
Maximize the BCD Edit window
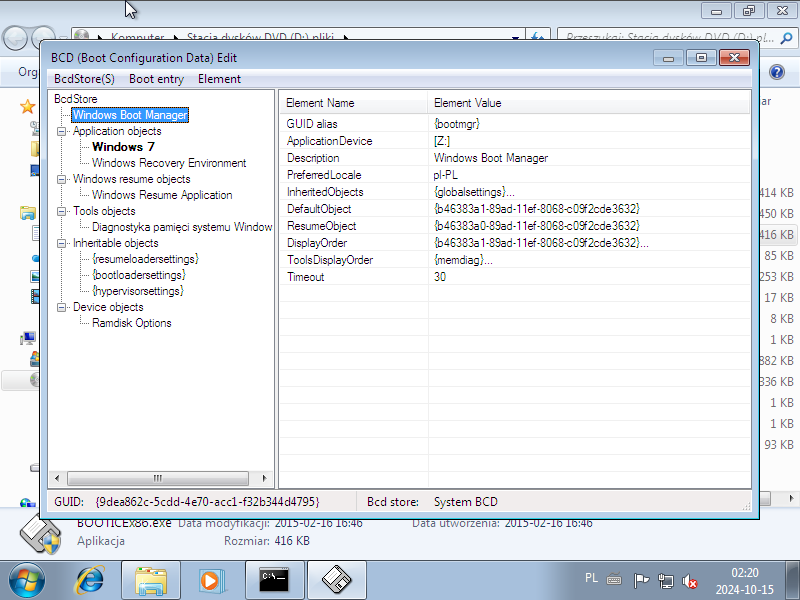[701, 58]
